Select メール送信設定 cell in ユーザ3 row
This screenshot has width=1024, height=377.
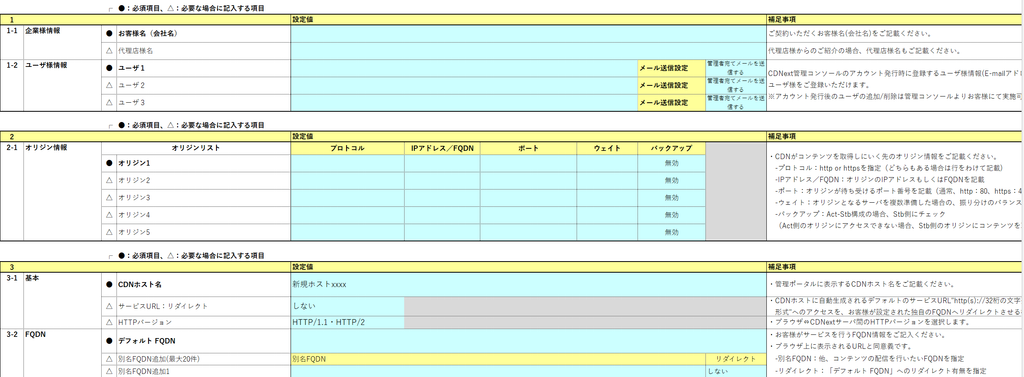click(x=671, y=103)
